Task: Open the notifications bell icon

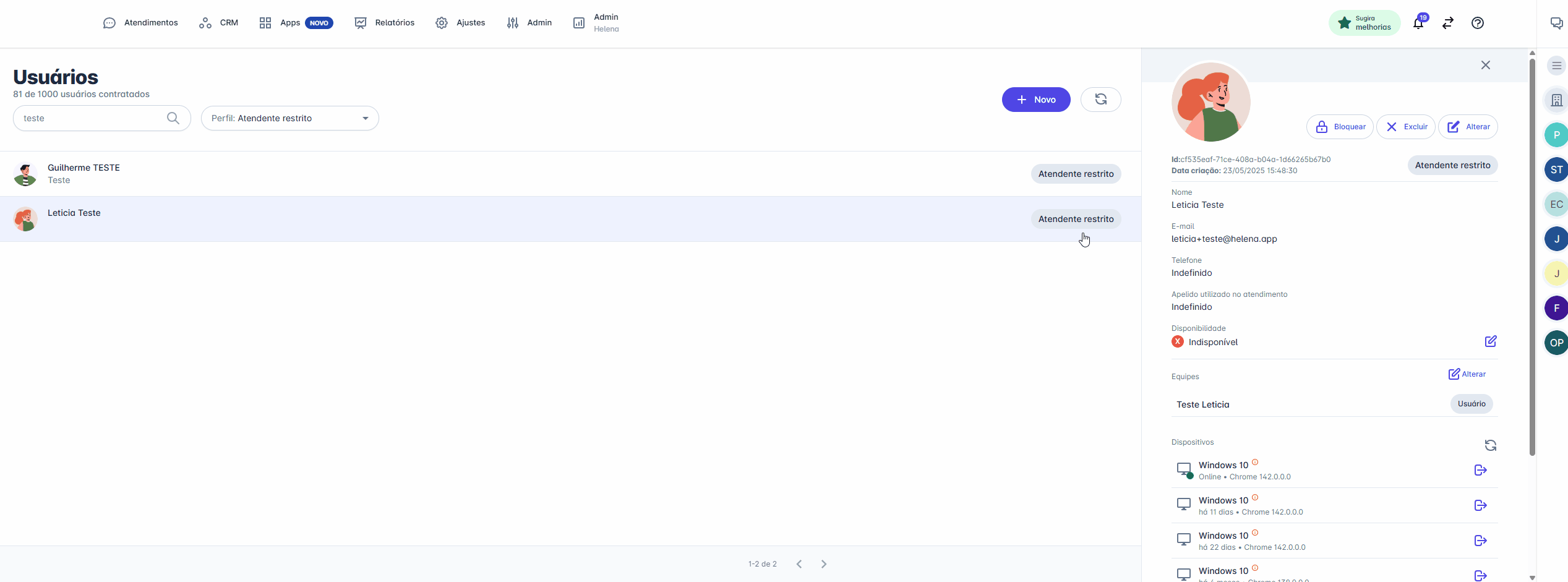Action: click(x=1418, y=24)
